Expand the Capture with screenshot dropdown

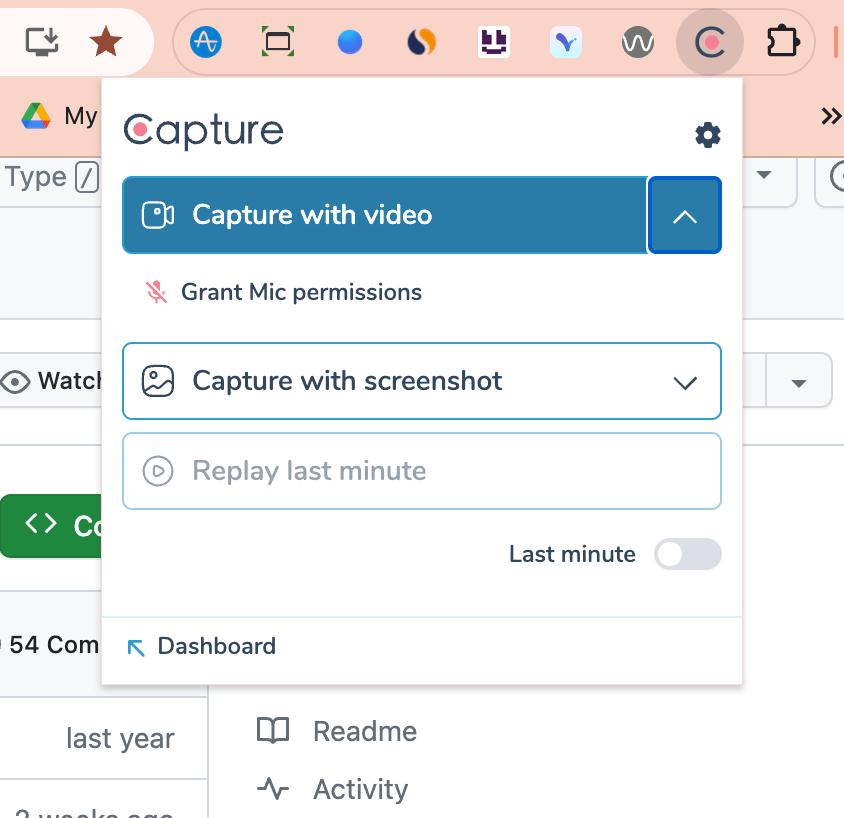685,382
